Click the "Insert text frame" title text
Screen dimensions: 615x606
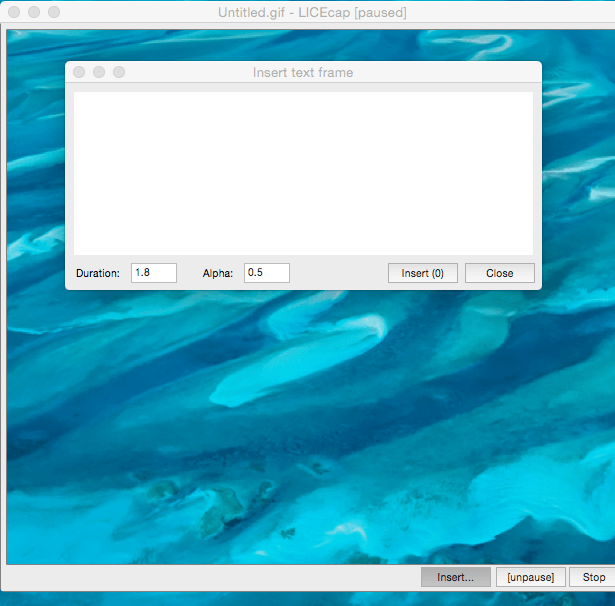click(303, 73)
